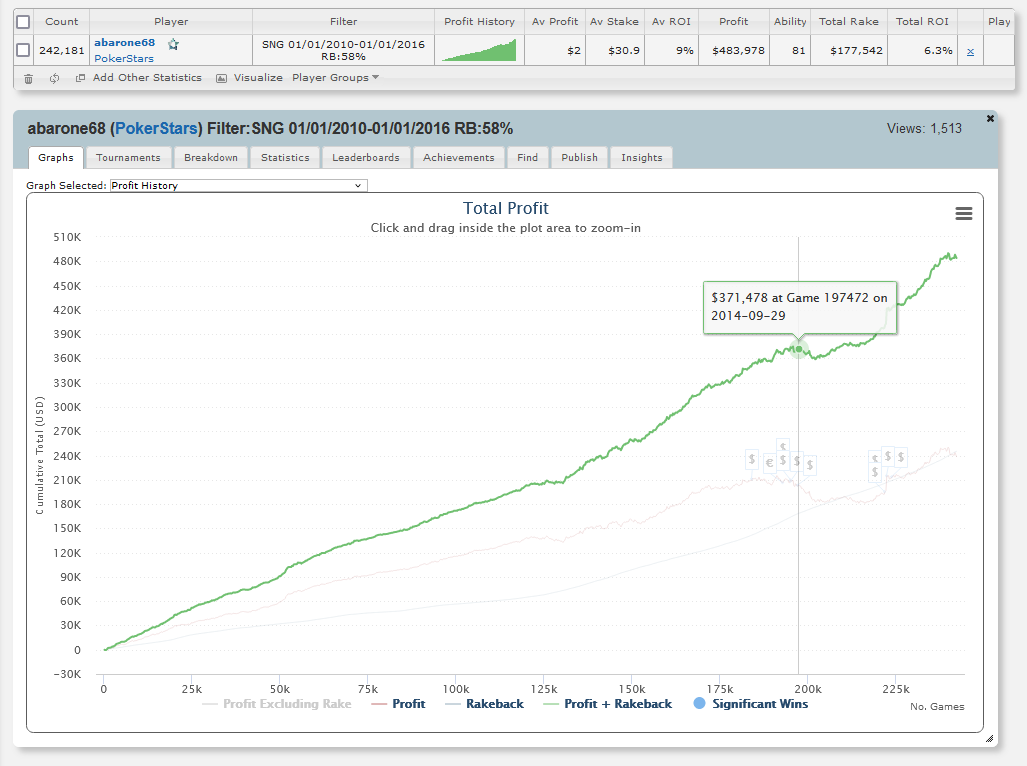This screenshot has width=1027, height=766.
Task: Toggle the Rakeback legend series
Action: coord(485,704)
